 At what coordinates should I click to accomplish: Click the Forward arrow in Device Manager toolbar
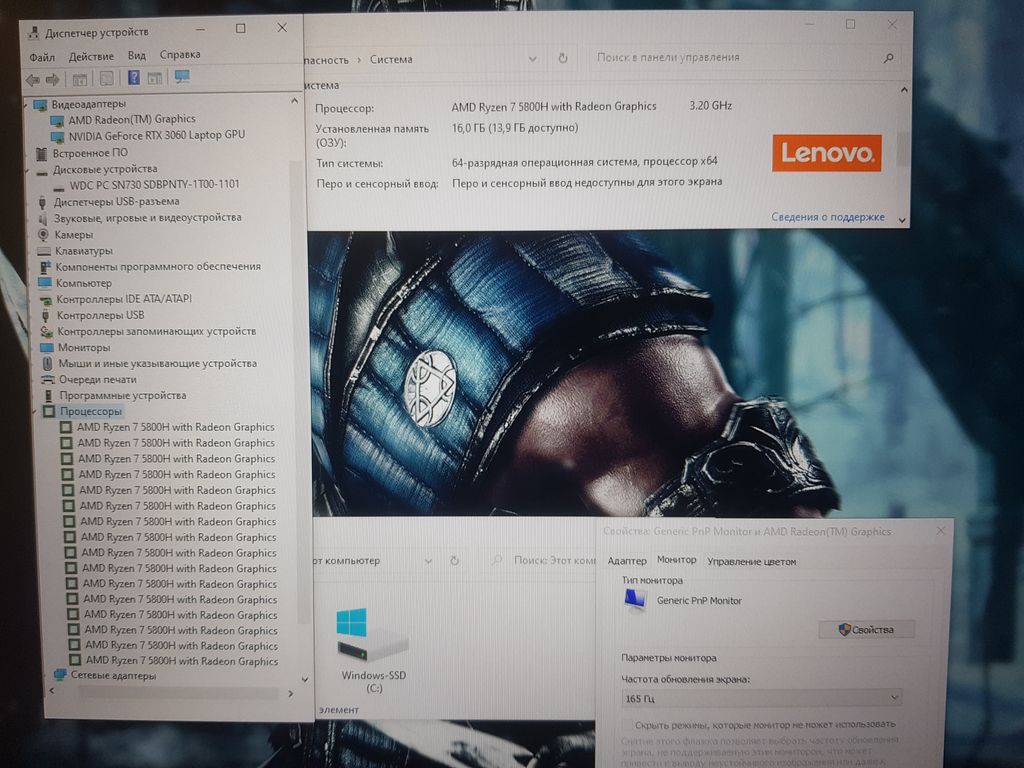click(x=52, y=79)
